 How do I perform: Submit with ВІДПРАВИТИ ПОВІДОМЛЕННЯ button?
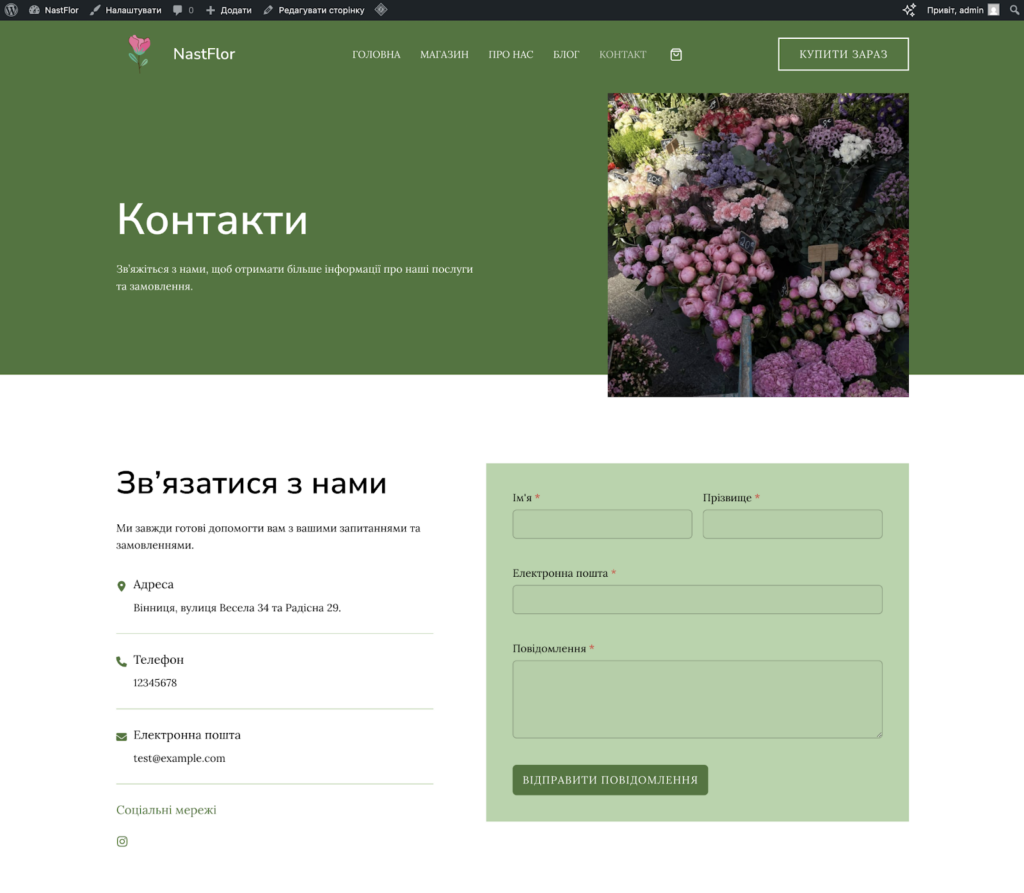(610, 780)
